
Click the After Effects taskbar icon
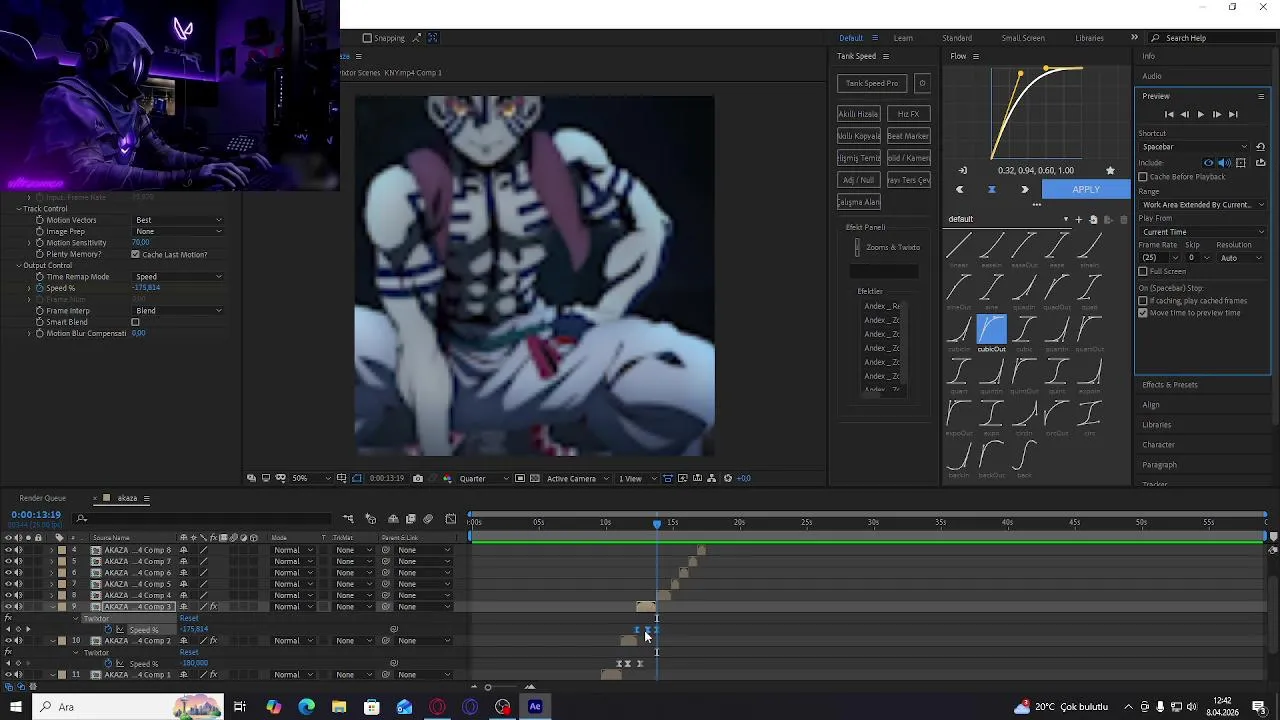click(x=535, y=707)
